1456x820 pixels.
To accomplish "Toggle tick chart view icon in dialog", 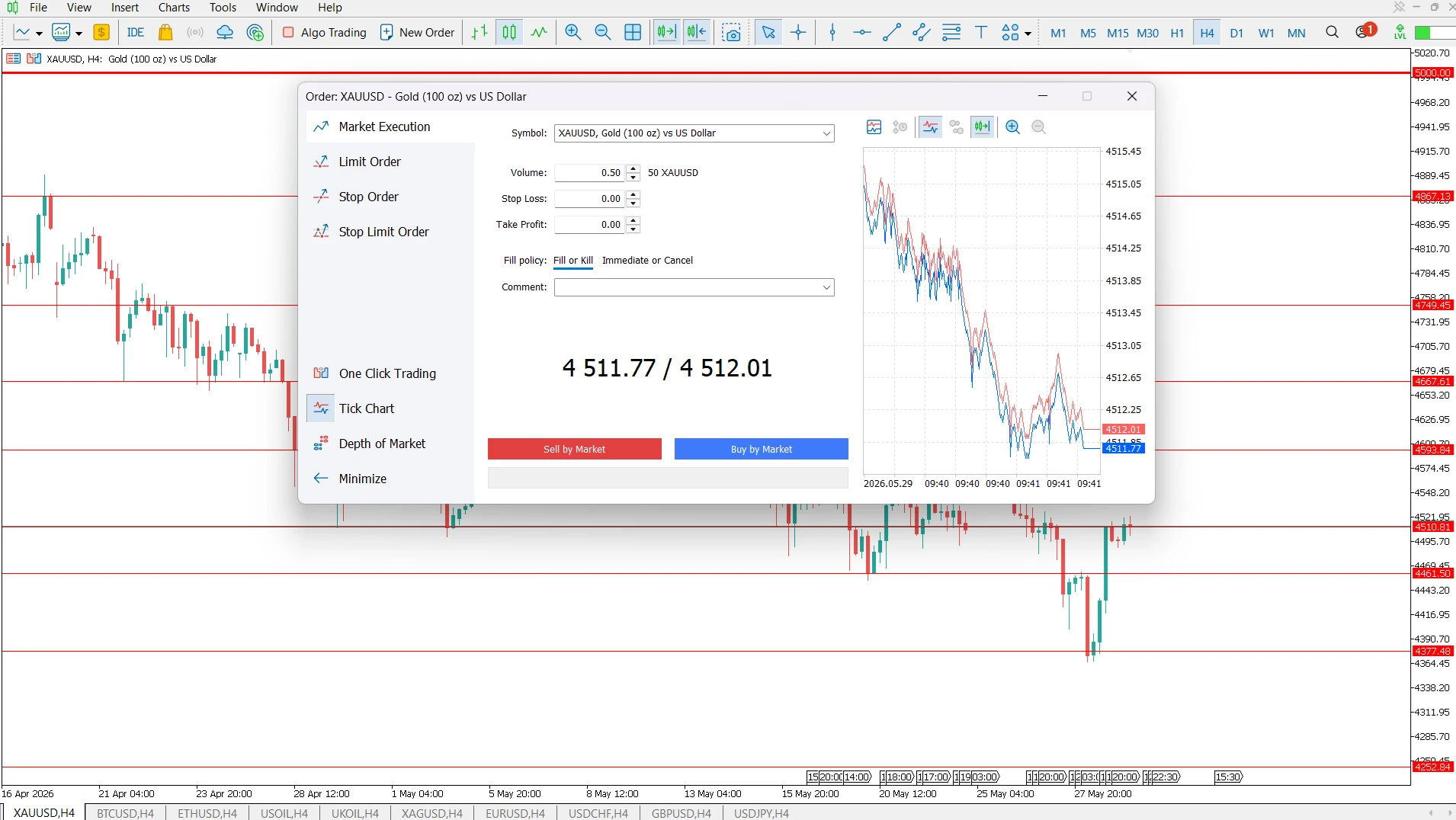I will pyautogui.click(x=931, y=127).
